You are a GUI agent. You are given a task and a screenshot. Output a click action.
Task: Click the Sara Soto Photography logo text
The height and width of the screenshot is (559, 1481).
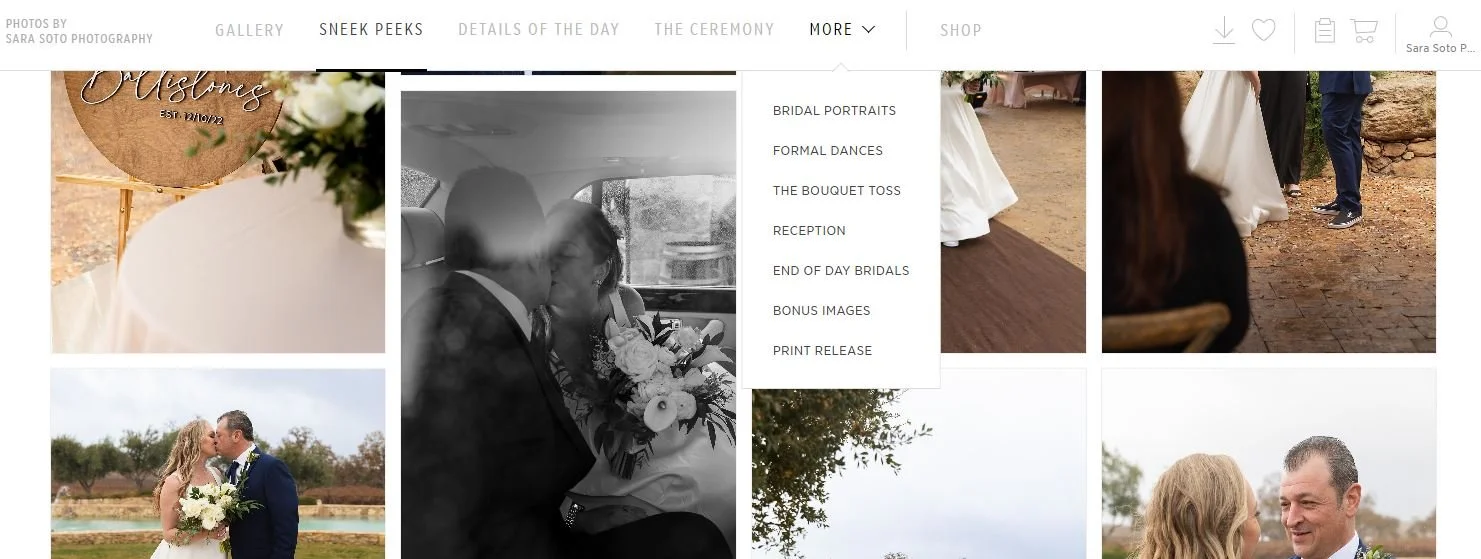coord(79,31)
